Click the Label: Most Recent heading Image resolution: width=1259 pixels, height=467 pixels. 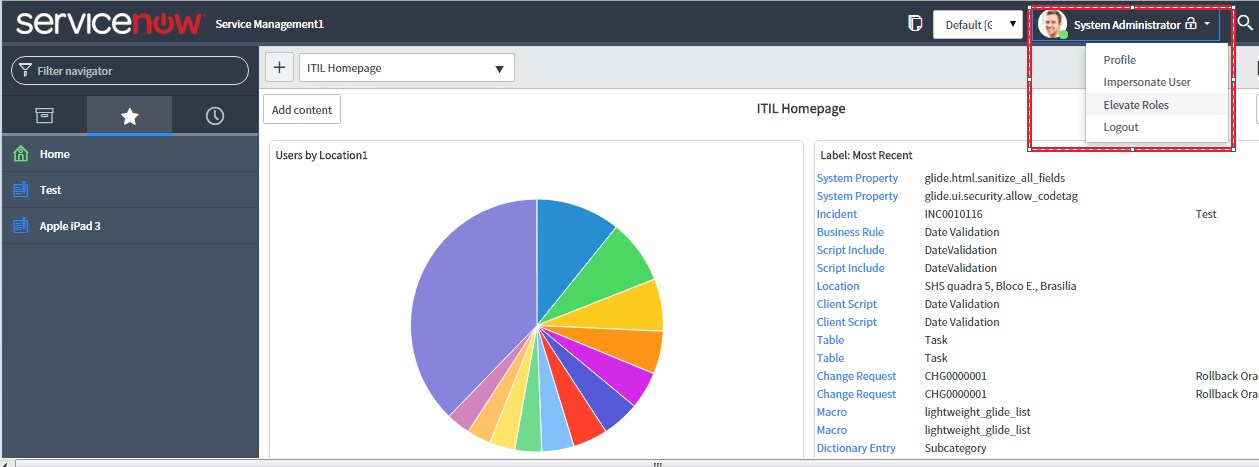click(x=866, y=155)
